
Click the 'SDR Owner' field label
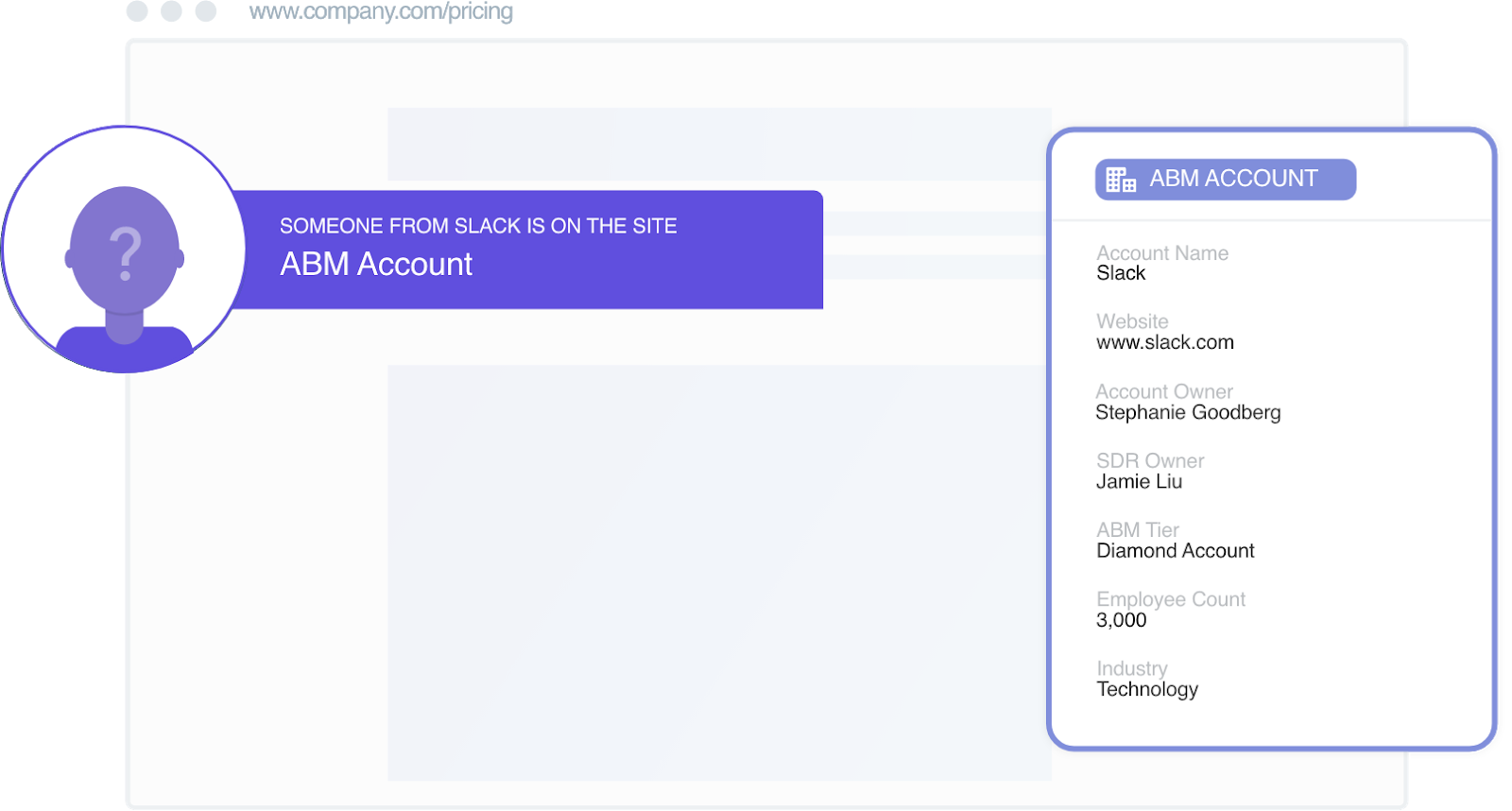pos(1150,460)
